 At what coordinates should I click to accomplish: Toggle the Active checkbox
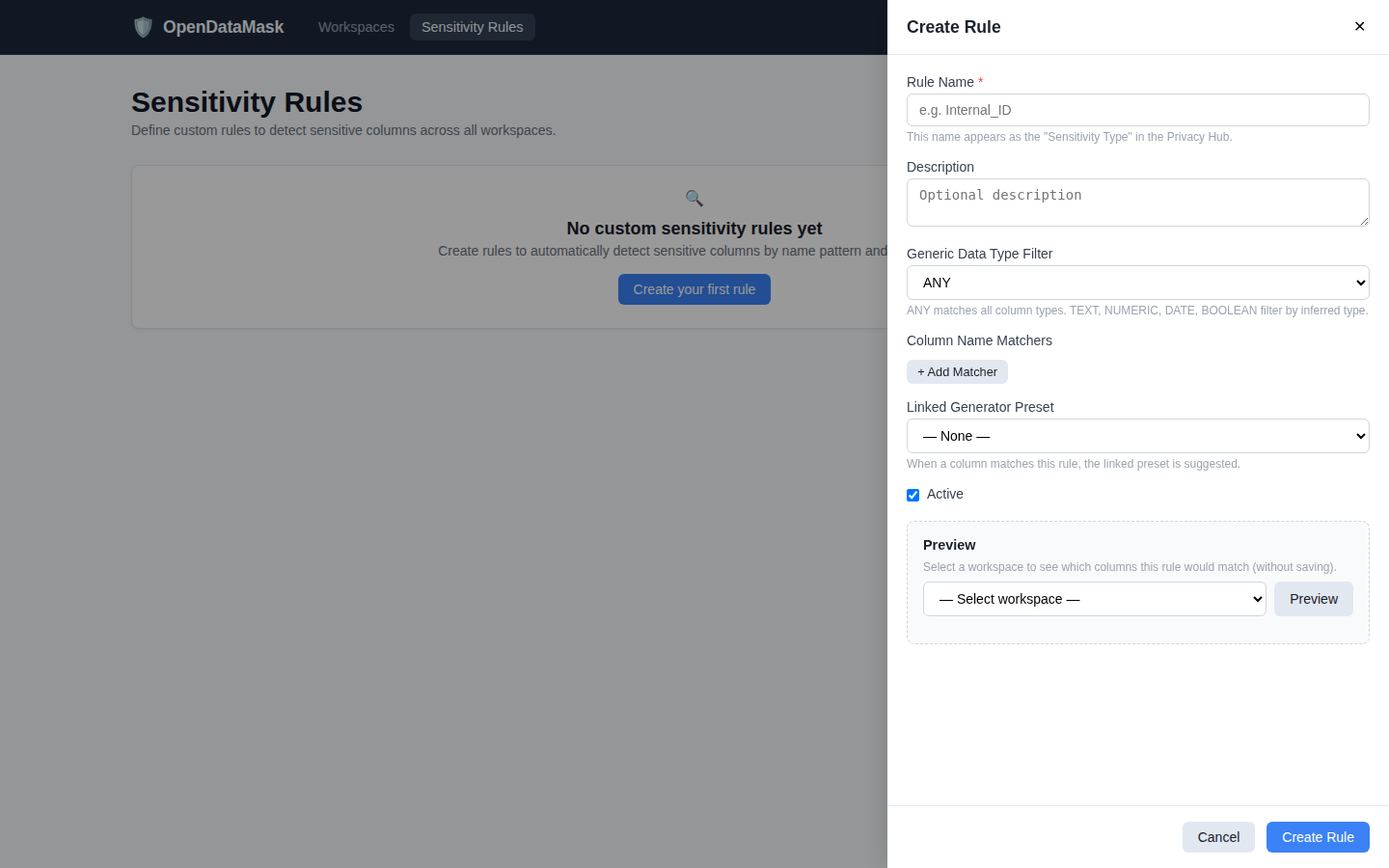pyautogui.click(x=912, y=495)
